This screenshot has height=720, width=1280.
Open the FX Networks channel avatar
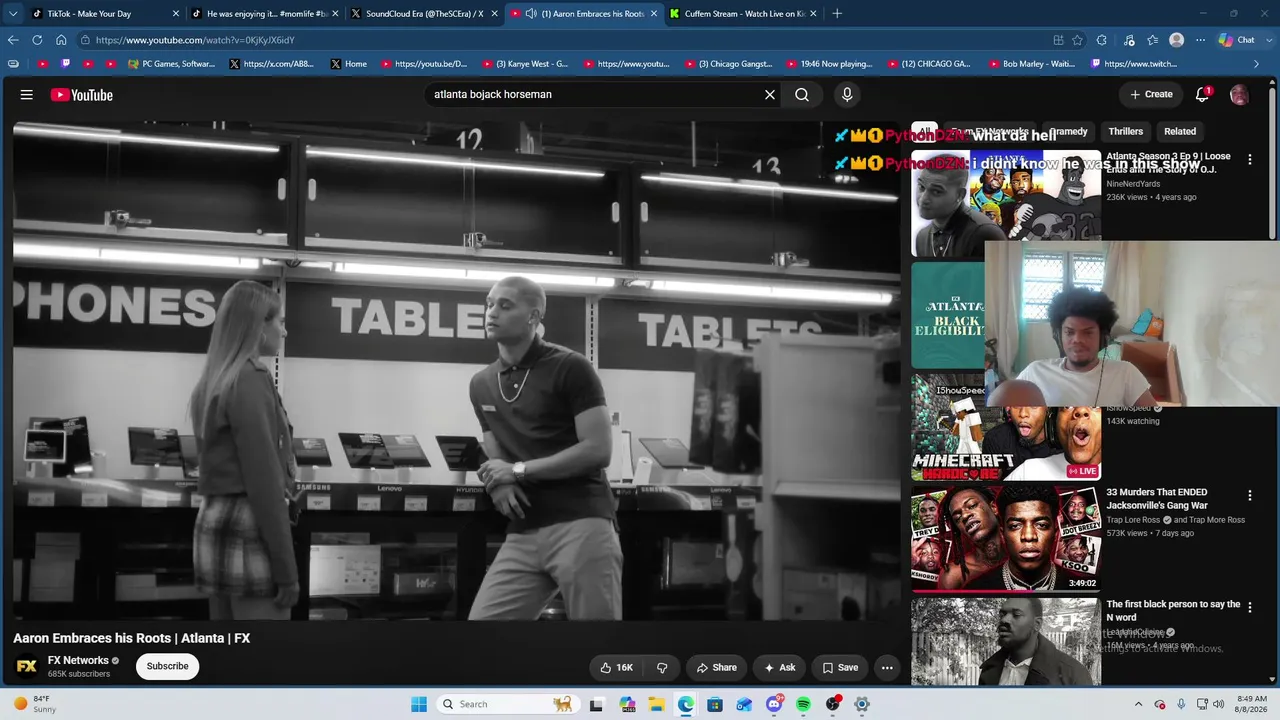tap(27, 666)
